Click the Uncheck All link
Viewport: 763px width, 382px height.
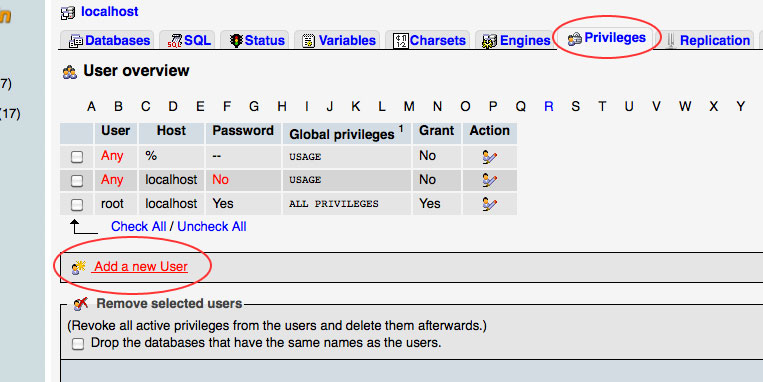[x=212, y=226]
